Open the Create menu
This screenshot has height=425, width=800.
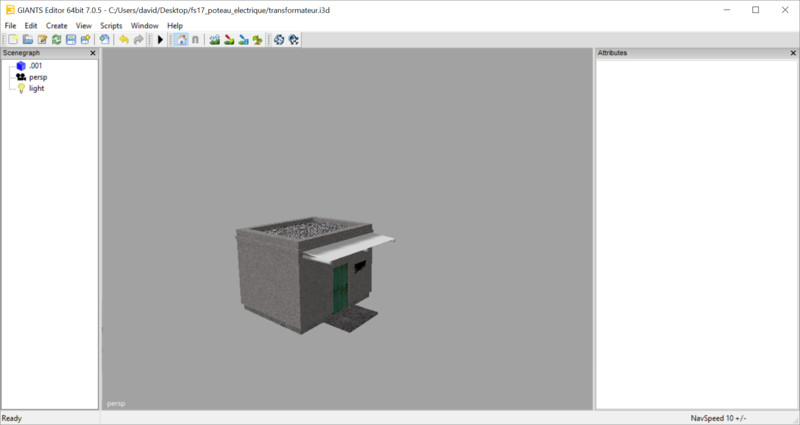57,25
